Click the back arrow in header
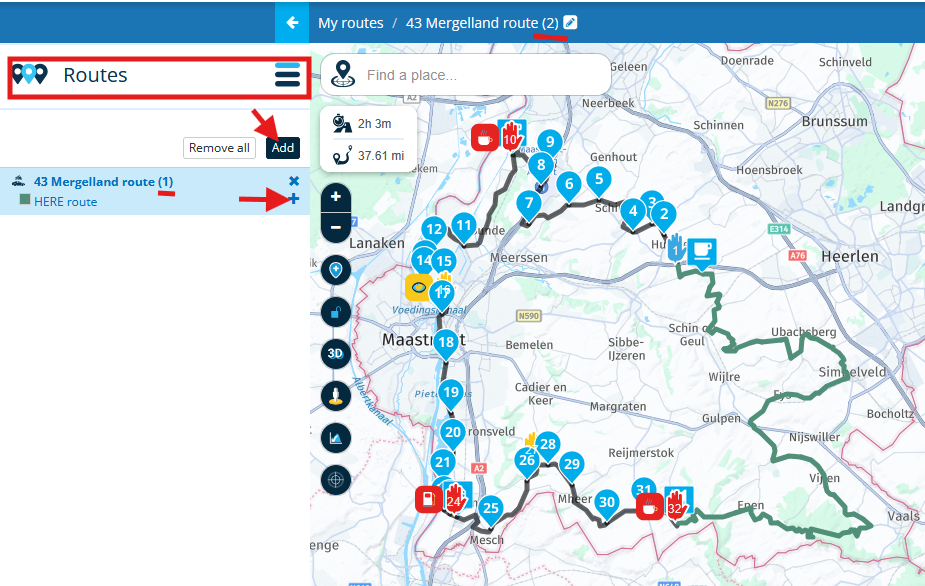Viewport: 925px width, 586px height. (x=292, y=22)
